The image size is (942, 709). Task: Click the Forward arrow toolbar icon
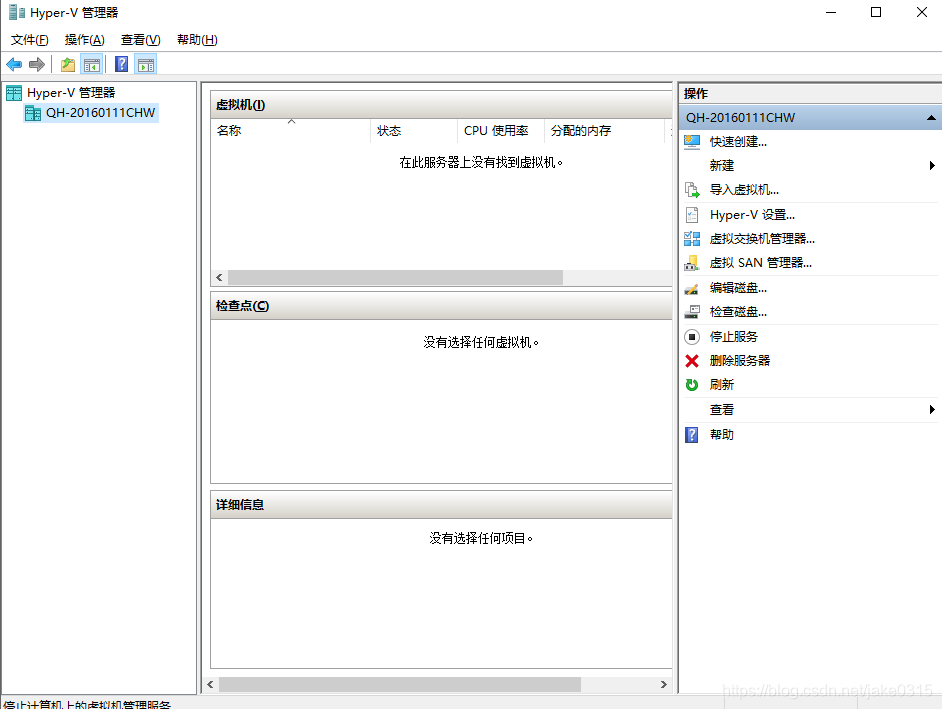click(x=37, y=64)
